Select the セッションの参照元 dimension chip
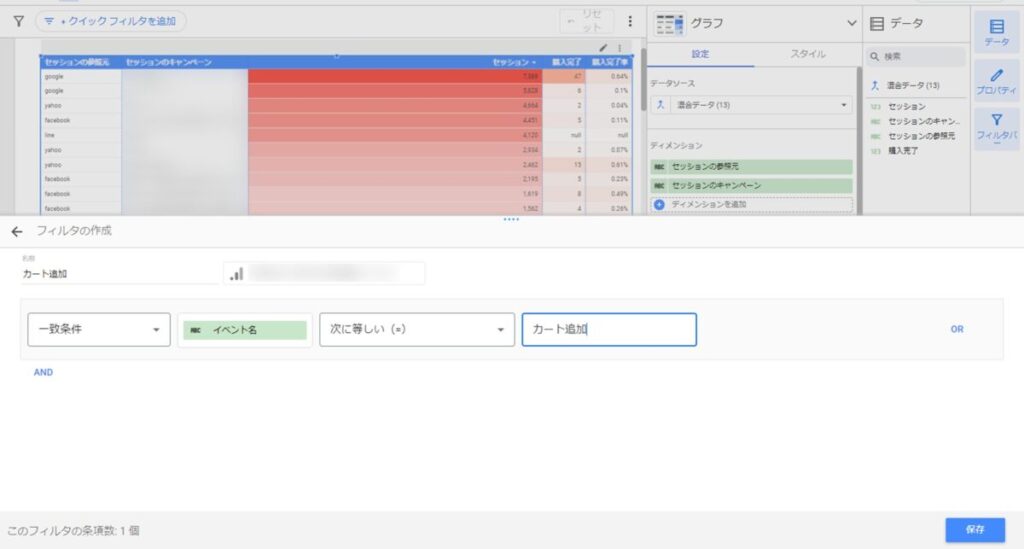 [751, 166]
